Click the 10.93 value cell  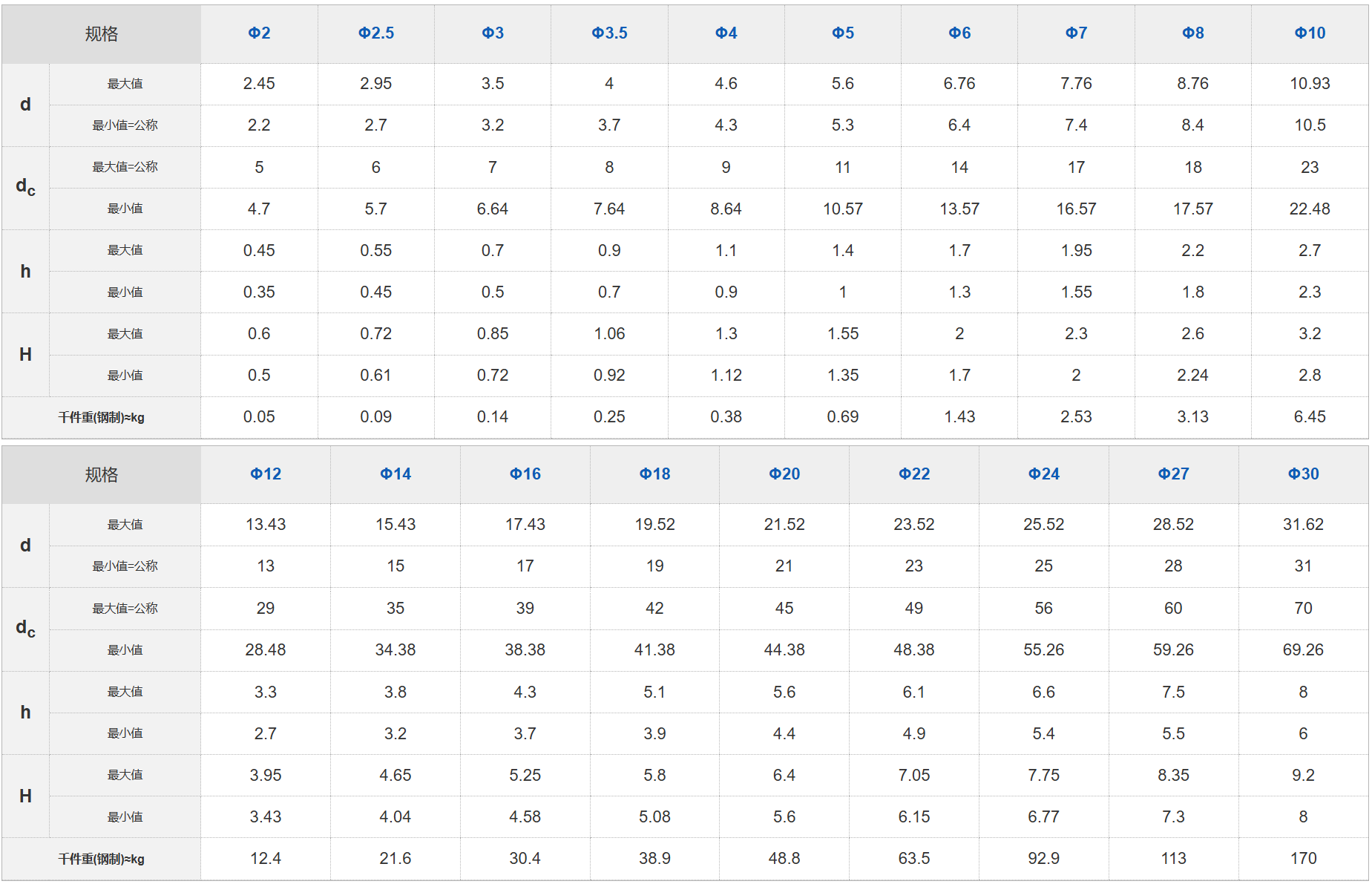click(1310, 84)
